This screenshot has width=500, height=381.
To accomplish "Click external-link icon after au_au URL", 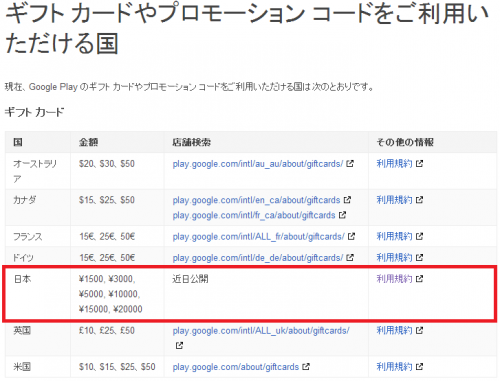I will coord(350,164).
